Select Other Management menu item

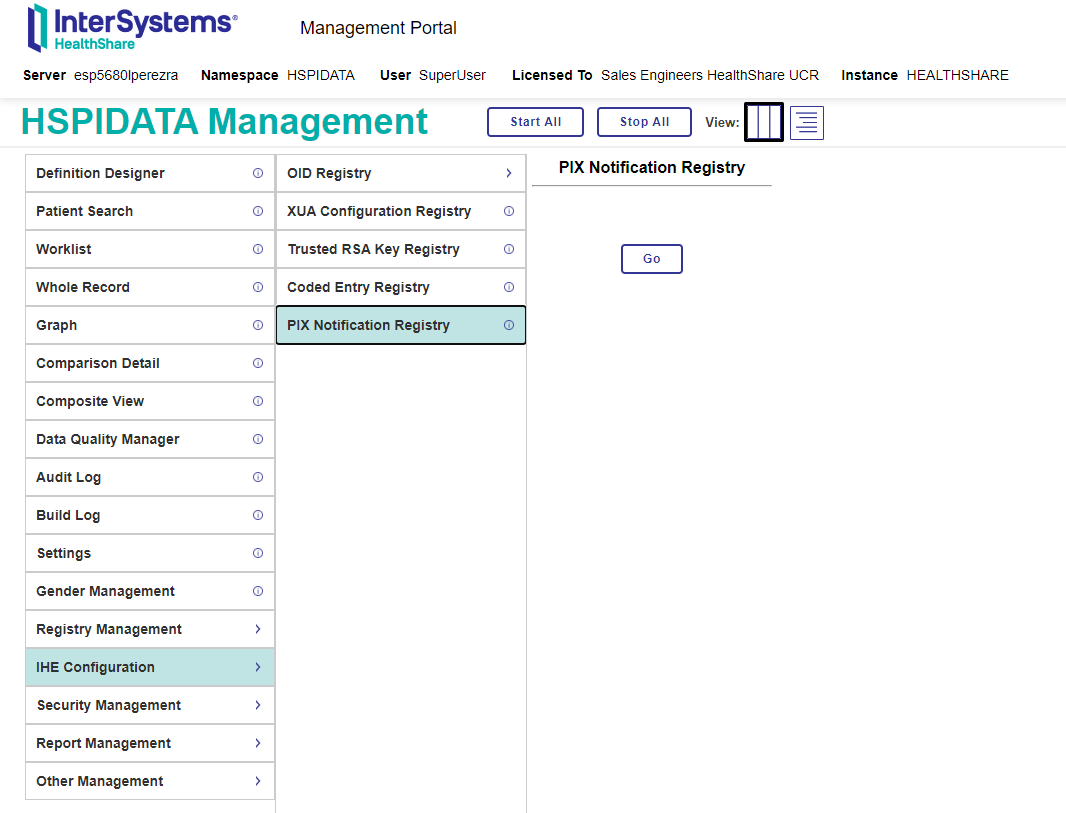tap(150, 782)
